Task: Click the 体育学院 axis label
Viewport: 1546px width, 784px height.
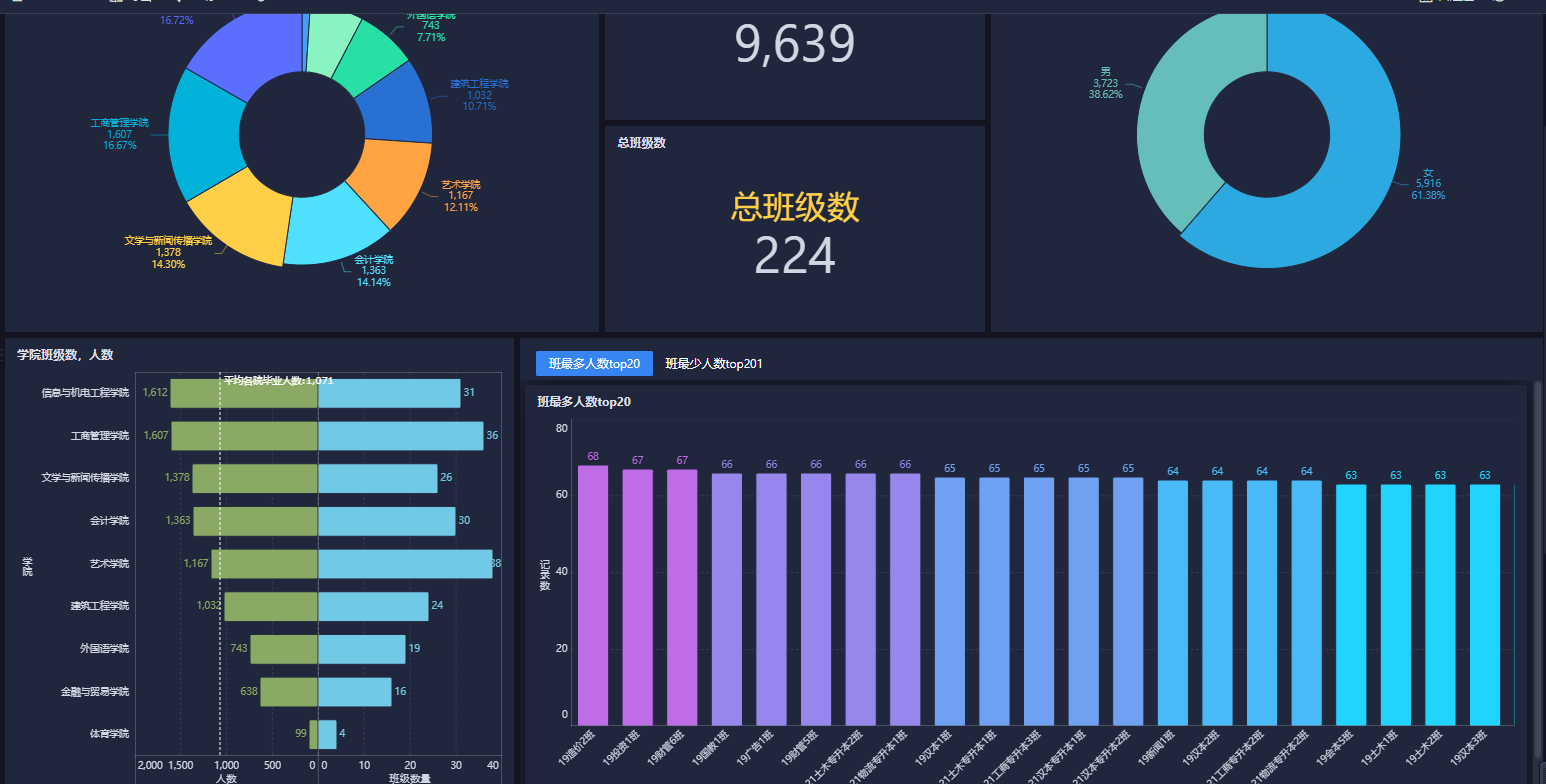Action: 109,734
